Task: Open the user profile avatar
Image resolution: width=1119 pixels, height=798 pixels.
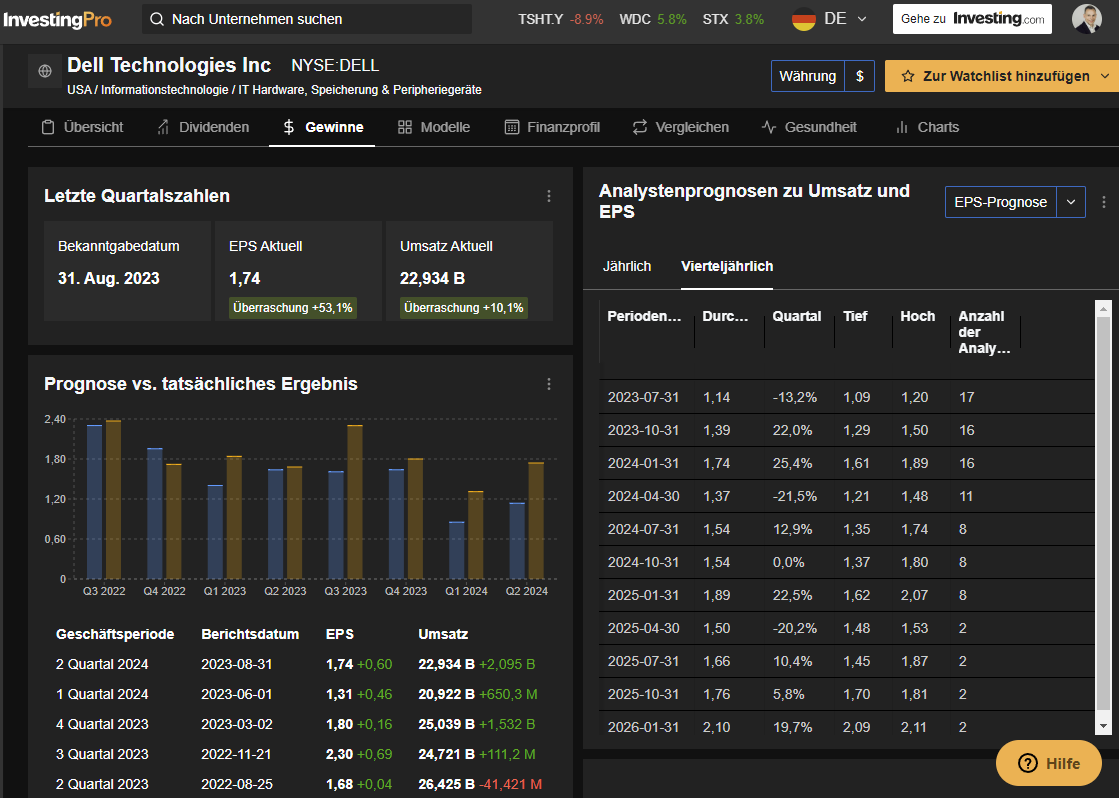Action: pyautogui.click(x=1087, y=19)
